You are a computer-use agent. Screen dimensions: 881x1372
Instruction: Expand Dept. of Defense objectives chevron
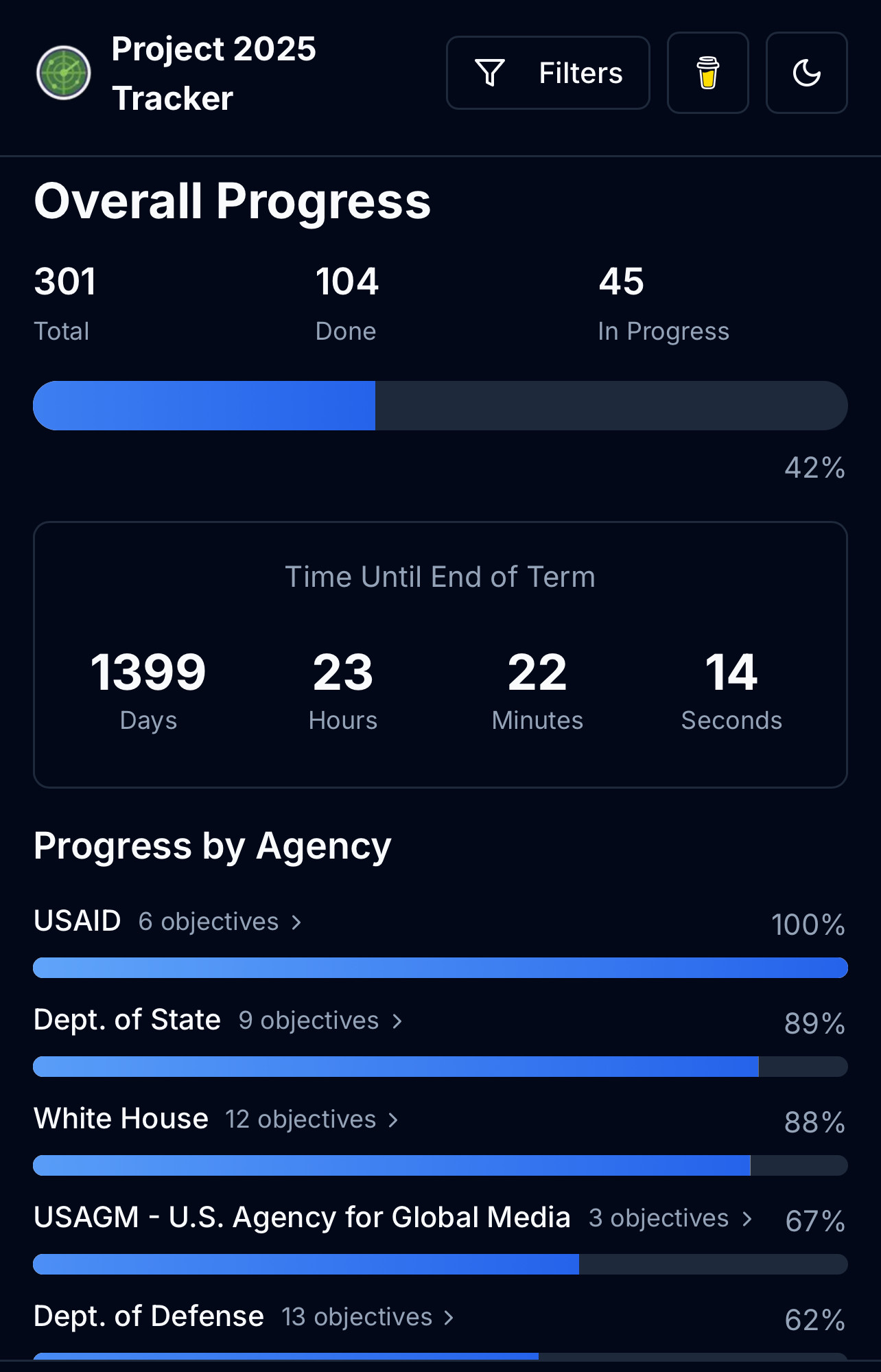[x=449, y=1317]
